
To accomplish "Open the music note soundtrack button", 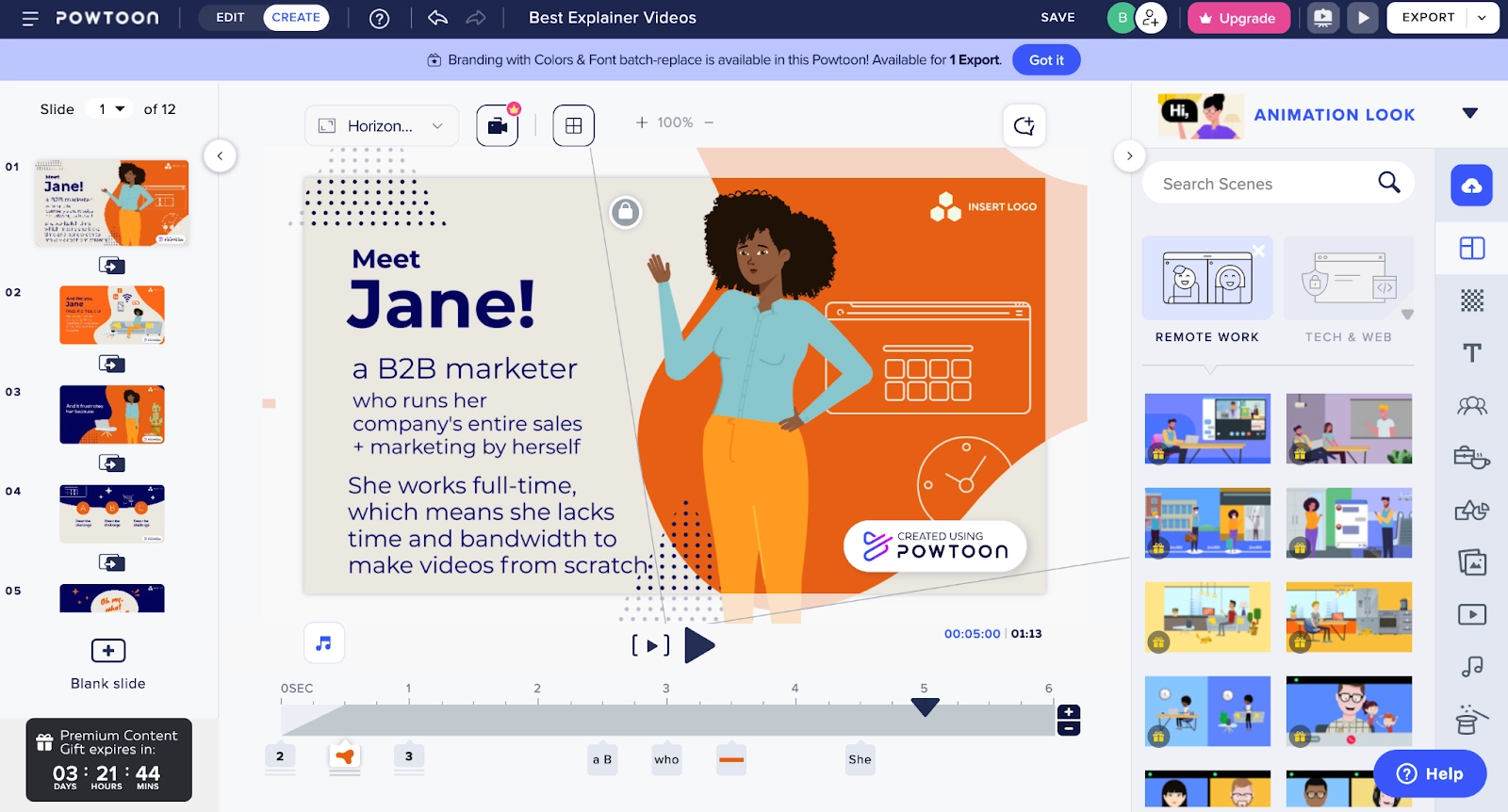I will tap(324, 643).
